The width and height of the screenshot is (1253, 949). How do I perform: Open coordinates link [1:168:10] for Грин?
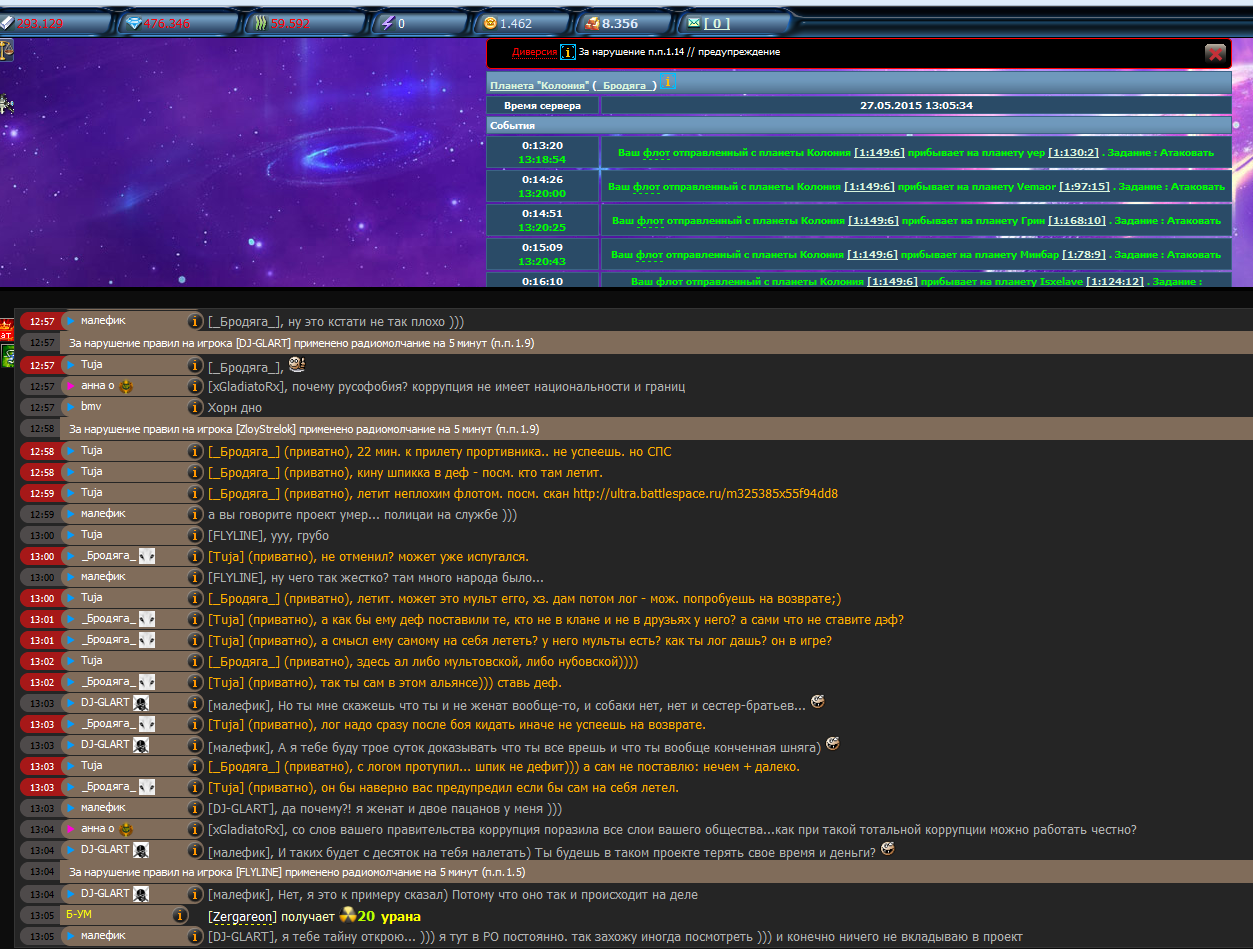[x=1077, y=221]
